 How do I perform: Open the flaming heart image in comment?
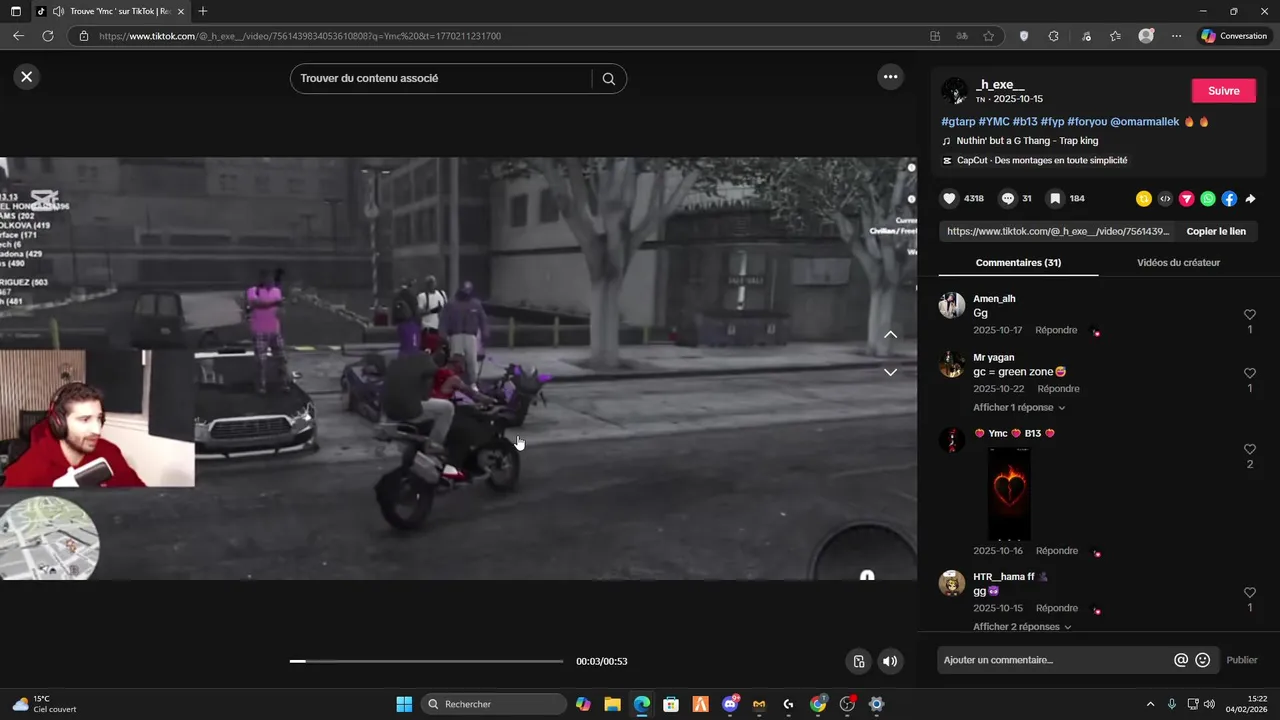point(1009,494)
